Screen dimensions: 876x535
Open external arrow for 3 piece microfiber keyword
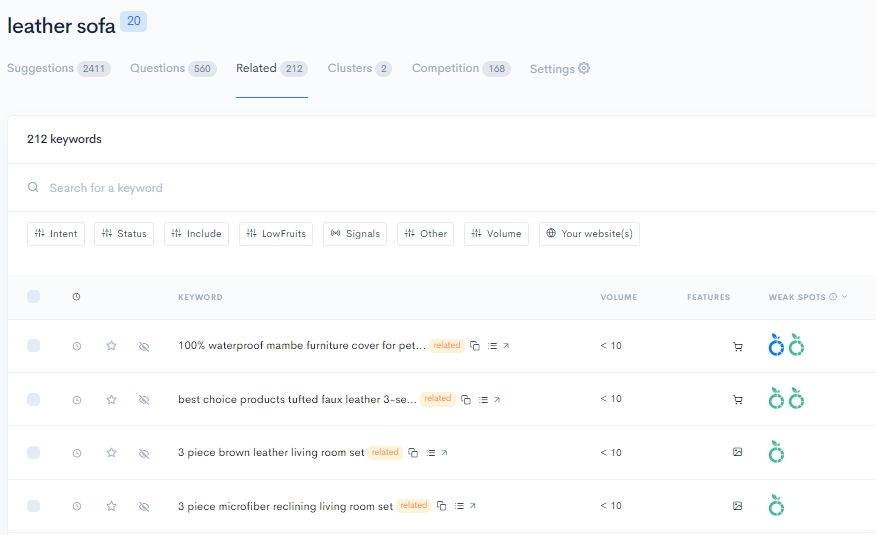coord(473,505)
